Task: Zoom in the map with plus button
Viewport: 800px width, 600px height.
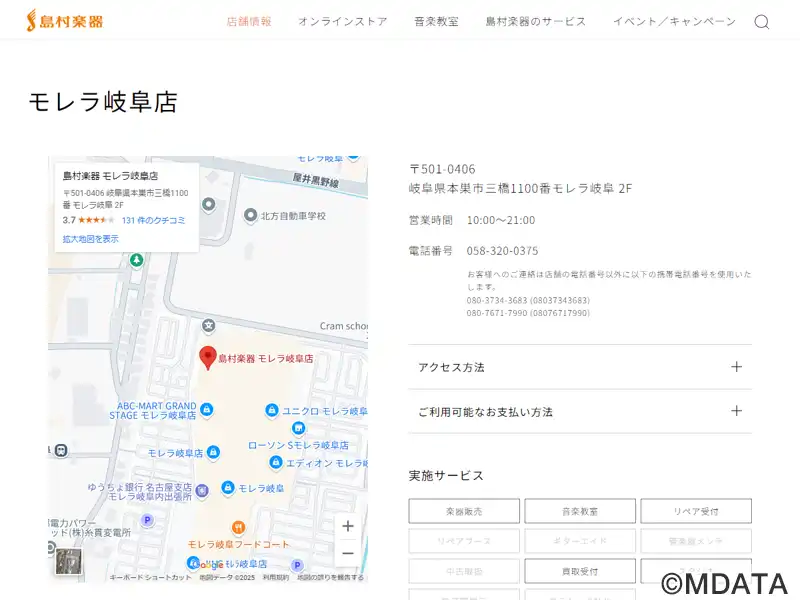Action: tap(348, 526)
